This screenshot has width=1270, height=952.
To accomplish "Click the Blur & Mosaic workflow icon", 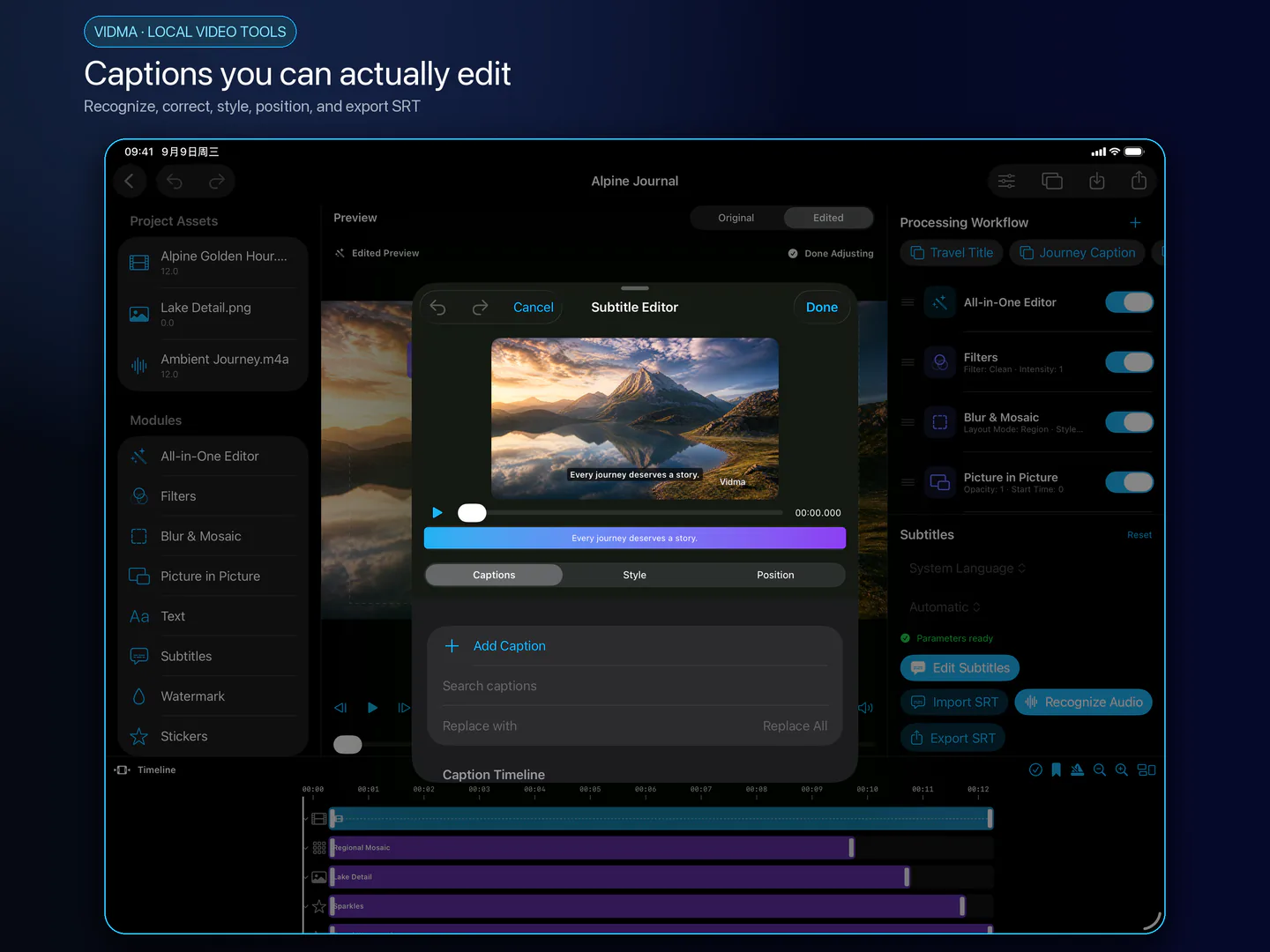I will 940,422.
